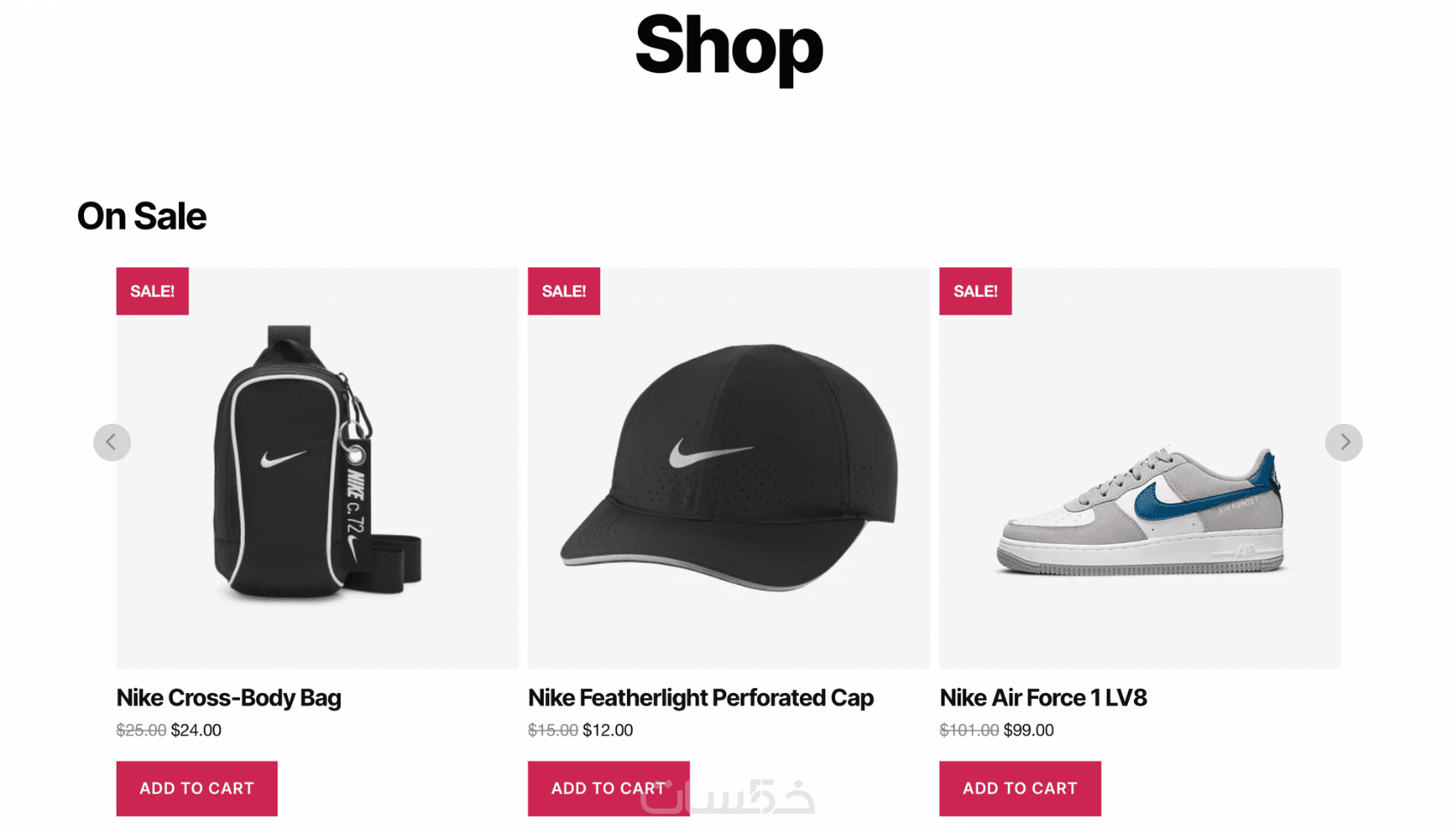
Task: Open the Nike Cross-Body Bag title link
Action: [229, 698]
